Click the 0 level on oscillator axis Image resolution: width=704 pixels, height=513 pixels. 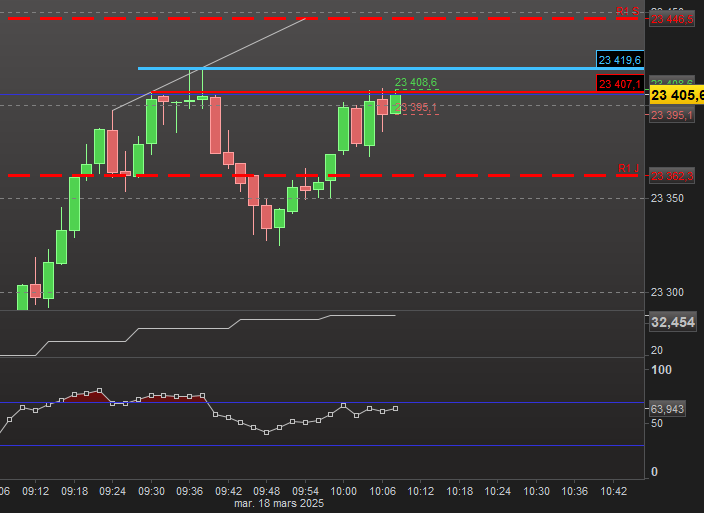point(654,472)
